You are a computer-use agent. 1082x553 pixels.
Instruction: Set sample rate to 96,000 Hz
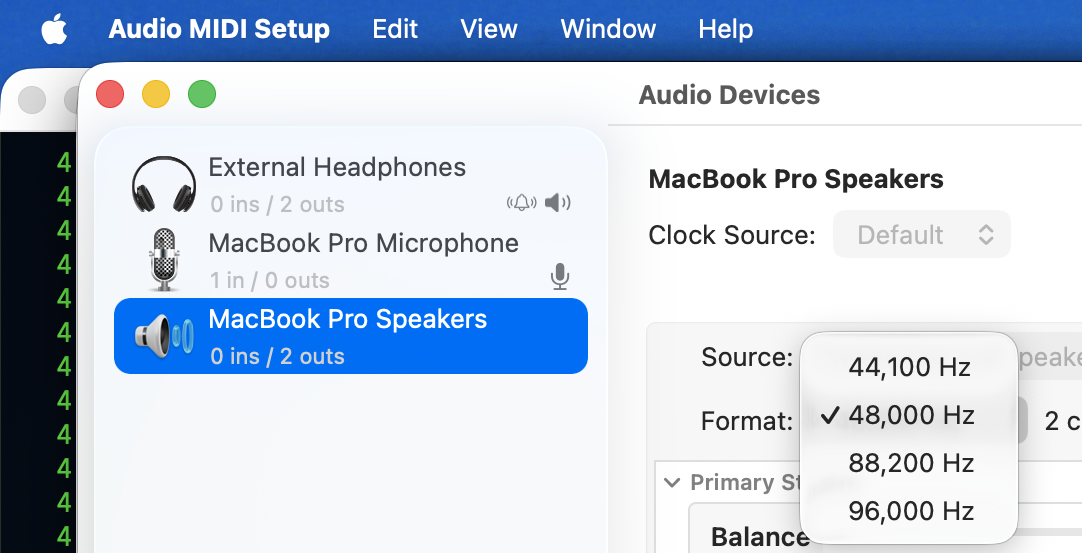909,511
